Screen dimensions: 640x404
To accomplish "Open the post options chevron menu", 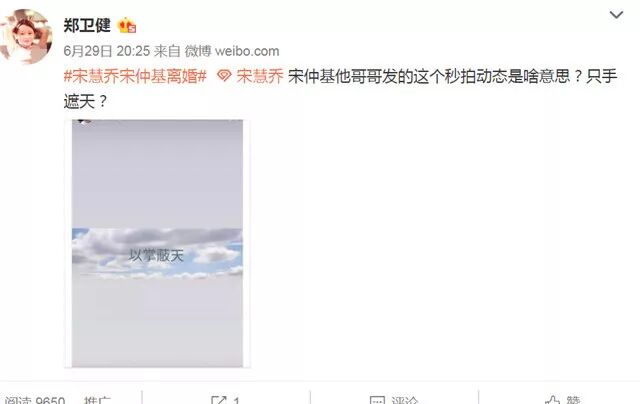I will (616, 15).
